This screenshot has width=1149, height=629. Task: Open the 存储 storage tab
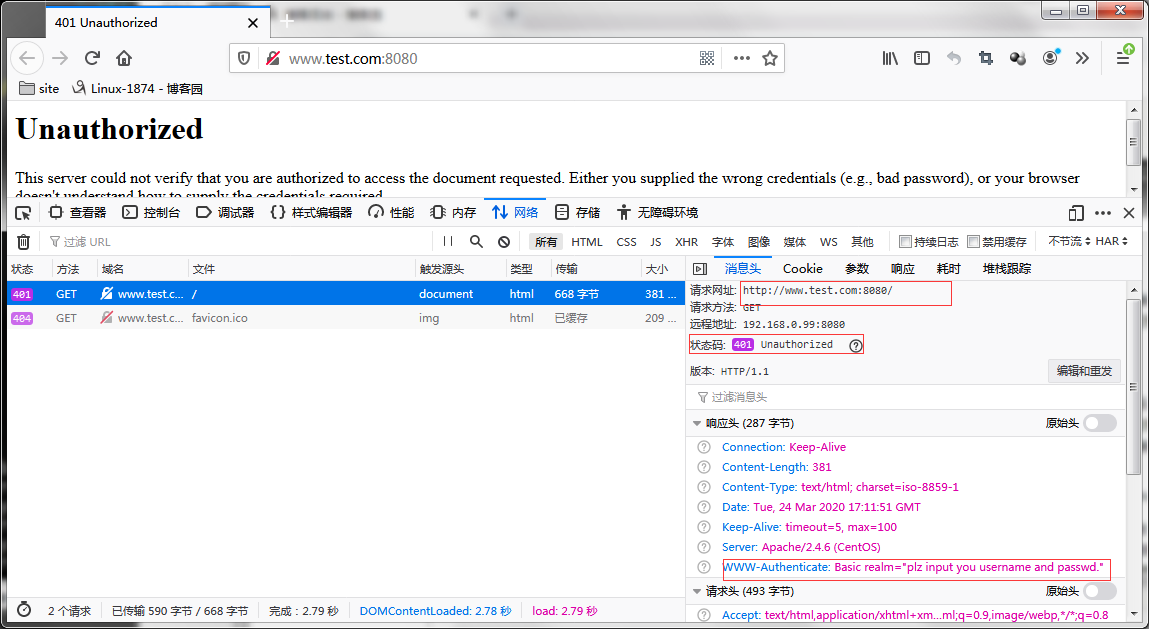pyautogui.click(x=577, y=213)
